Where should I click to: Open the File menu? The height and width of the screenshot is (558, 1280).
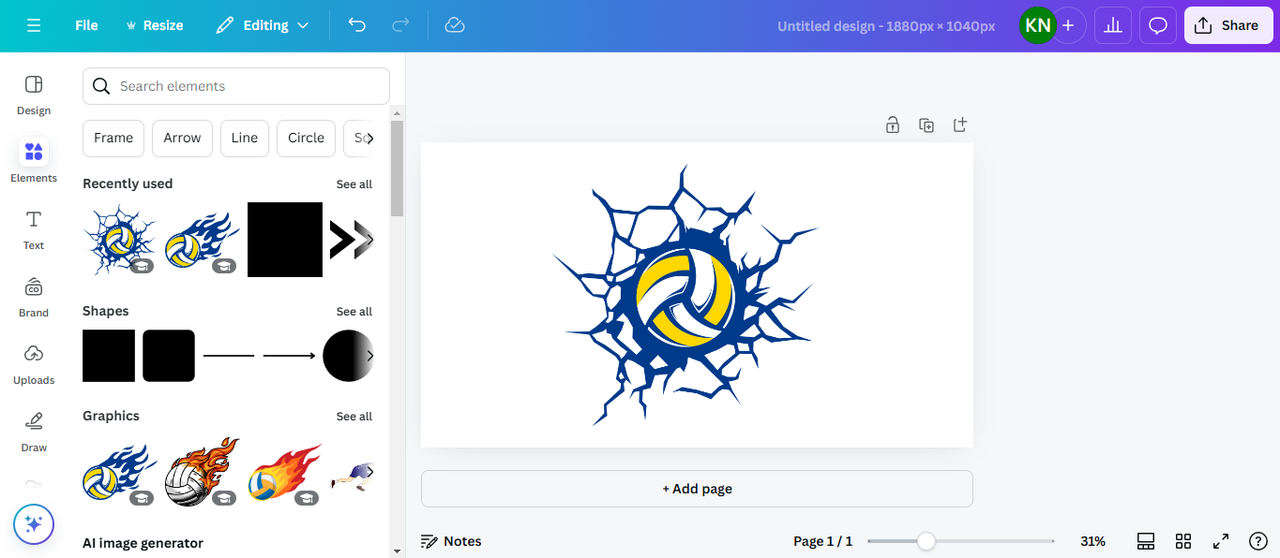click(87, 25)
